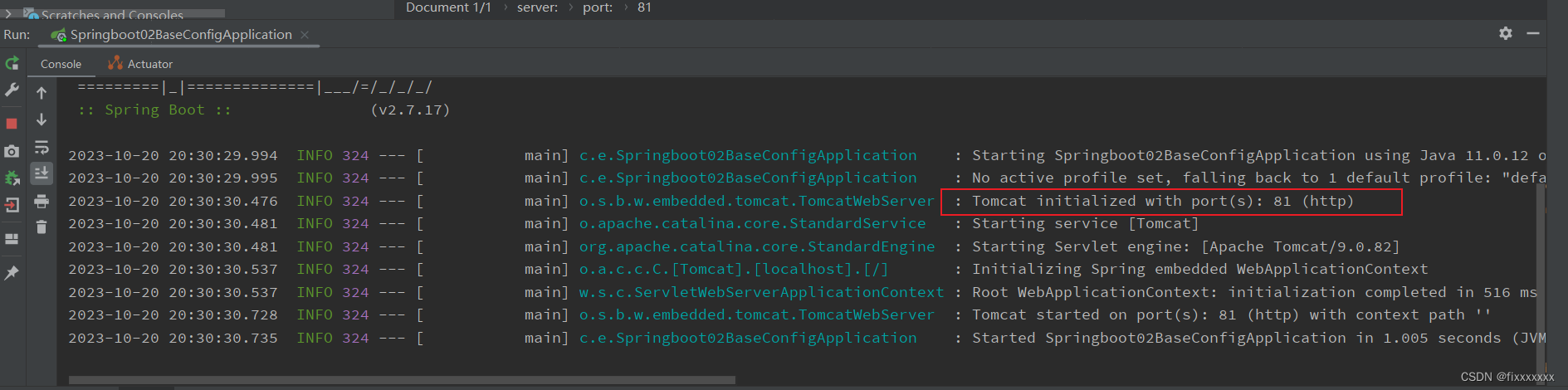Pin the run tab with the pin icon
The height and width of the screenshot is (390, 1568).
(x=12, y=273)
